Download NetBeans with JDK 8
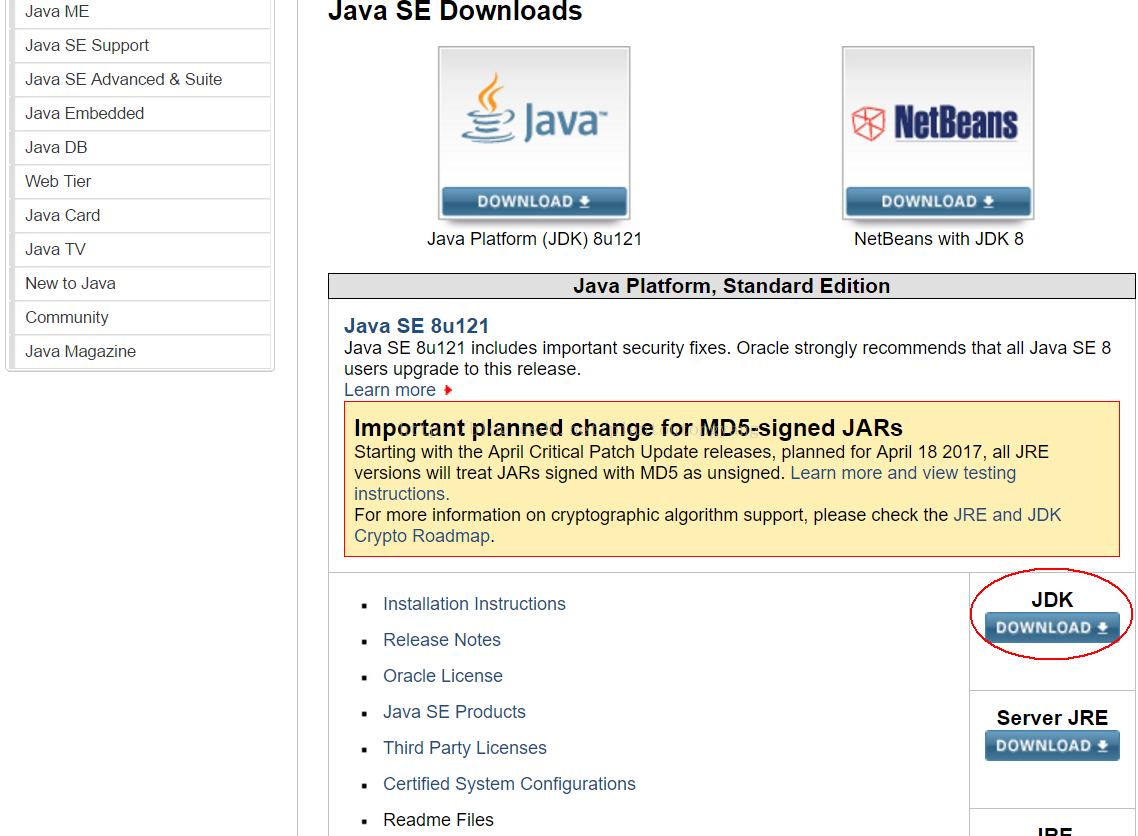Screen dimensions: 1138x836 click(x=938, y=202)
